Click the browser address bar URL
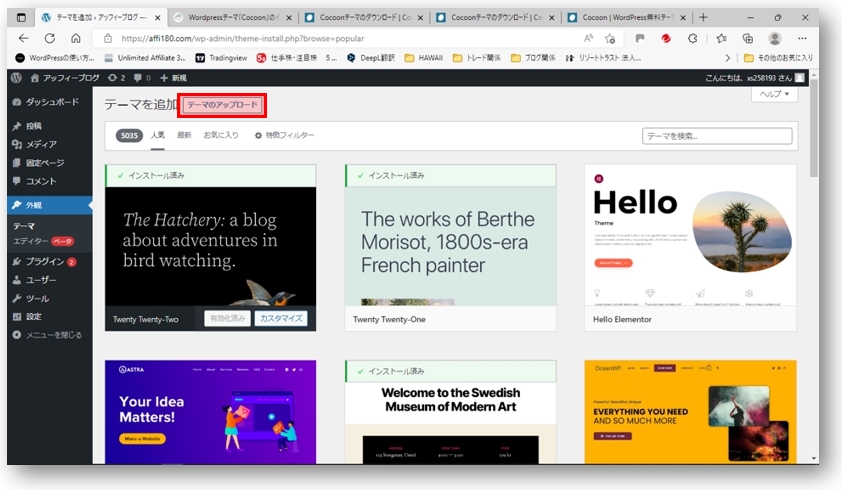This screenshot has width=842, height=490. tap(243, 39)
